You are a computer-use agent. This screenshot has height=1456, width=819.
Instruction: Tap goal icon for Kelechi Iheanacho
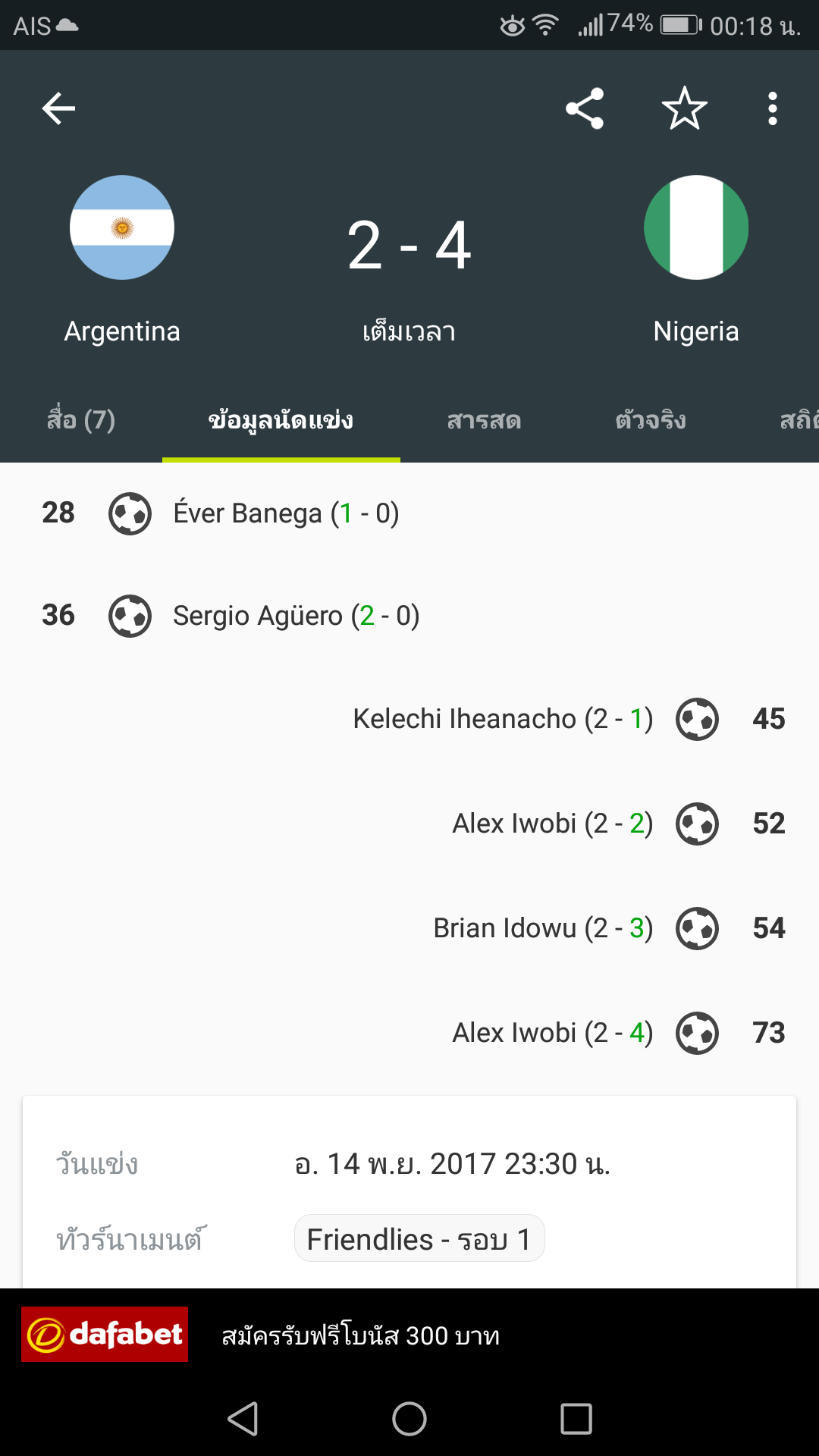tap(697, 719)
